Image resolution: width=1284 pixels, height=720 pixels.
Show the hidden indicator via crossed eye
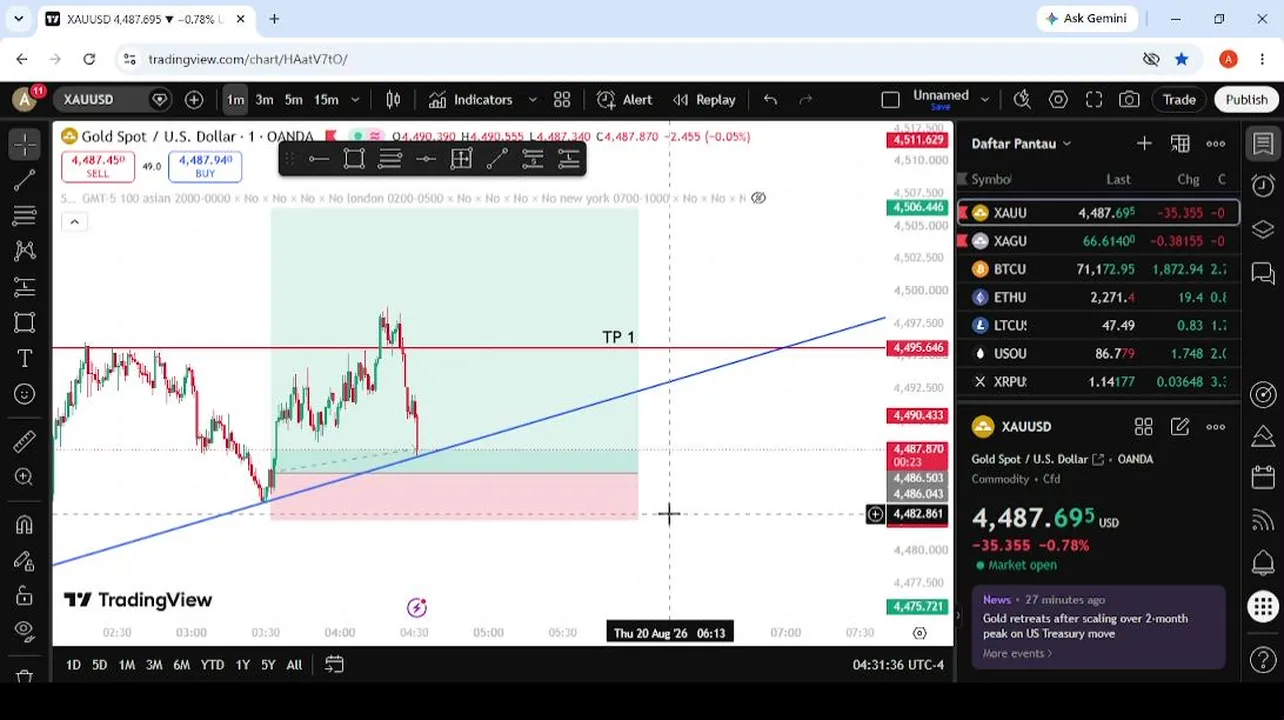coord(759,198)
